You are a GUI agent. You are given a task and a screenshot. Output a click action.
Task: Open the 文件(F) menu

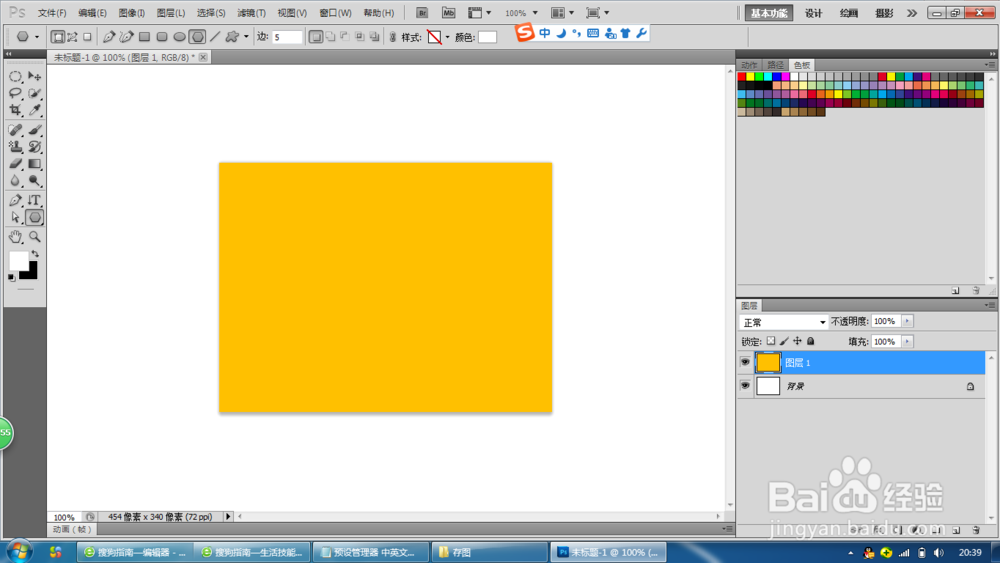(52, 13)
